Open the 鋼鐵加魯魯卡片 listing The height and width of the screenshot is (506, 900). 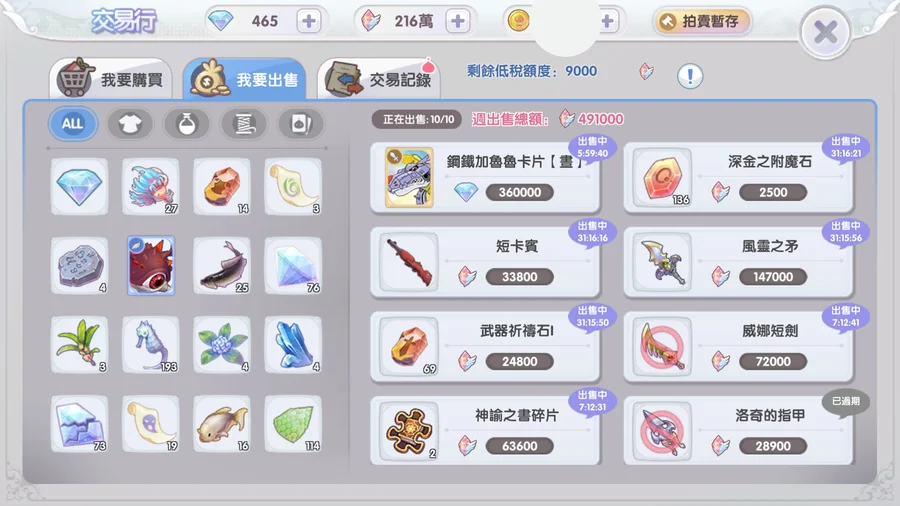click(485, 178)
